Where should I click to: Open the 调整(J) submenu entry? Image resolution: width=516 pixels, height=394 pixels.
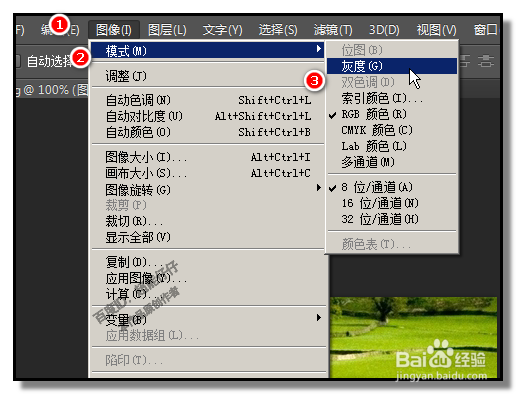click(208, 76)
